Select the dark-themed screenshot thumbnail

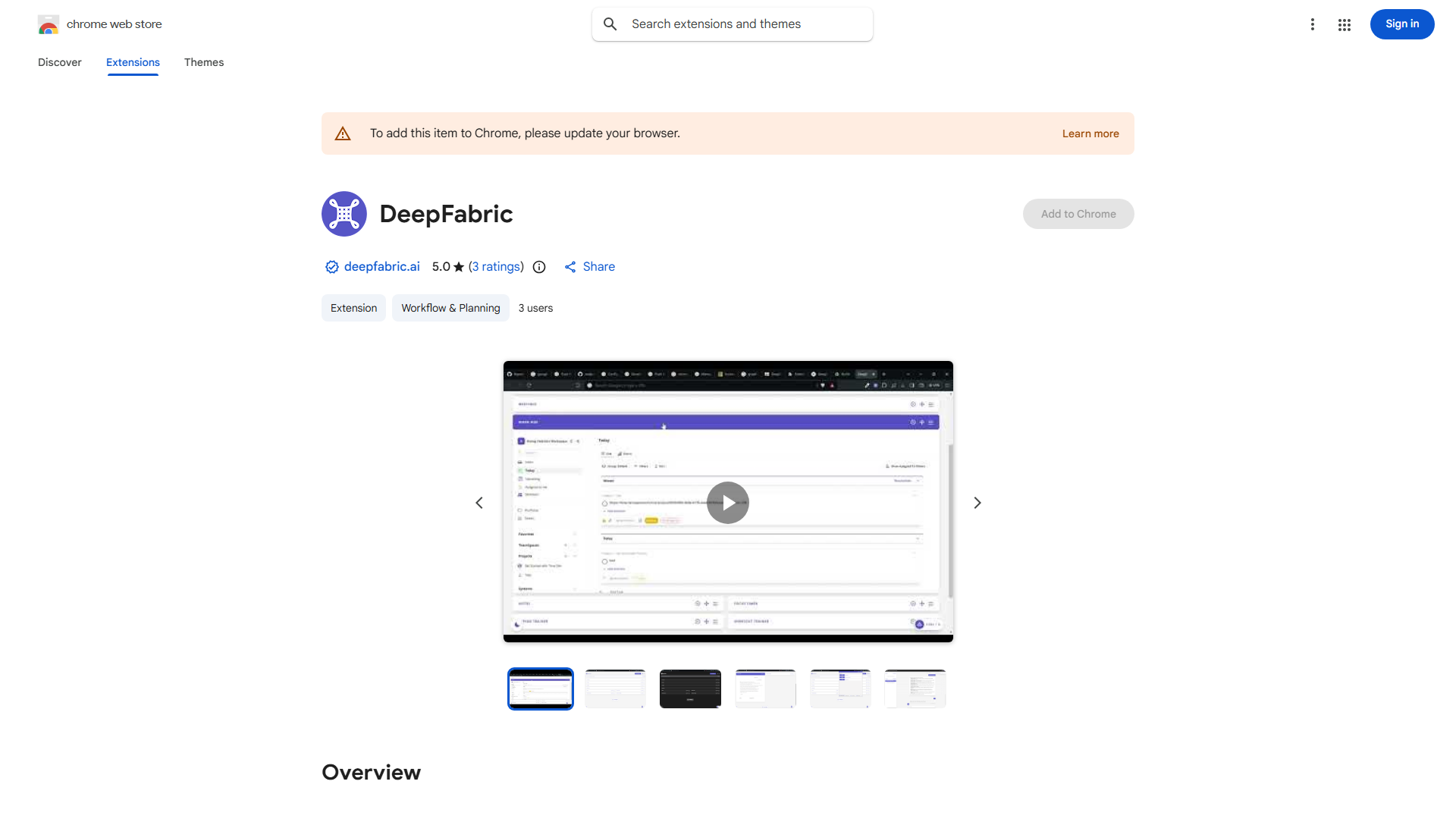click(x=690, y=688)
